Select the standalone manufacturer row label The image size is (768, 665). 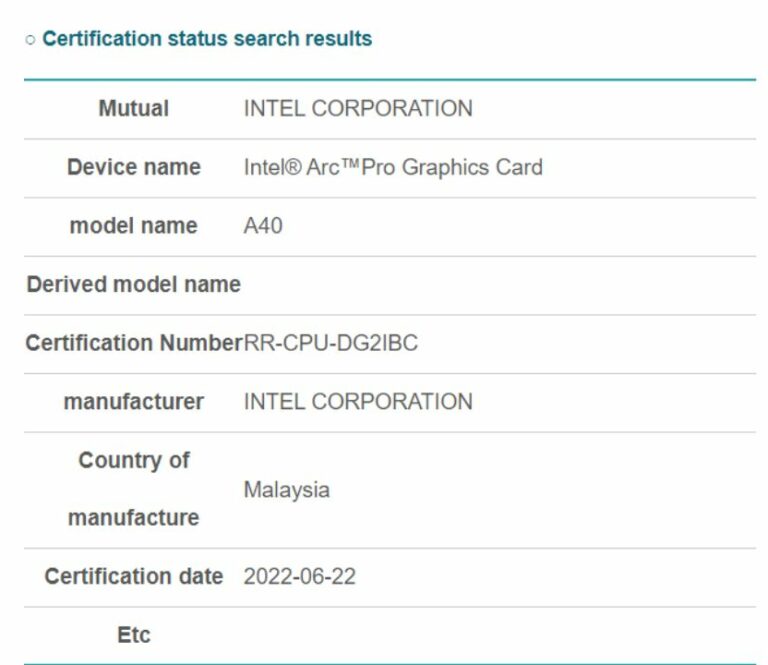[133, 402]
